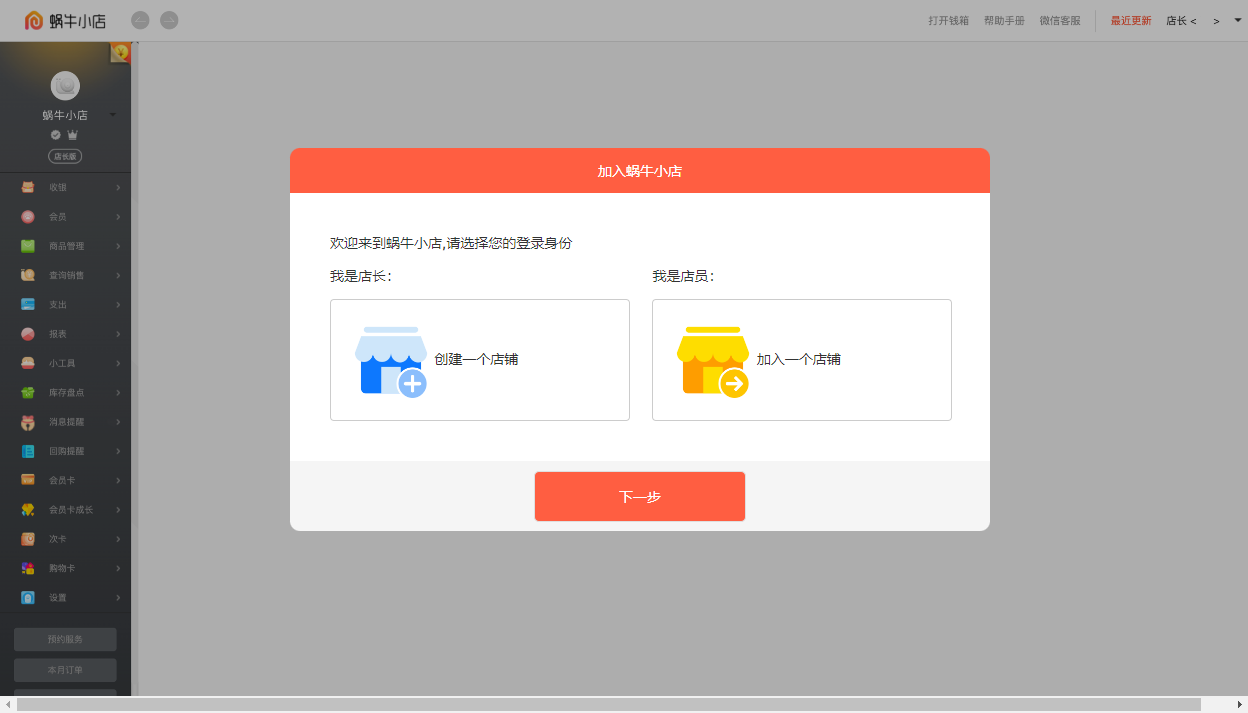
Task: Expand the 回购提醒 row chevron
Action: (x=118, y=451)
